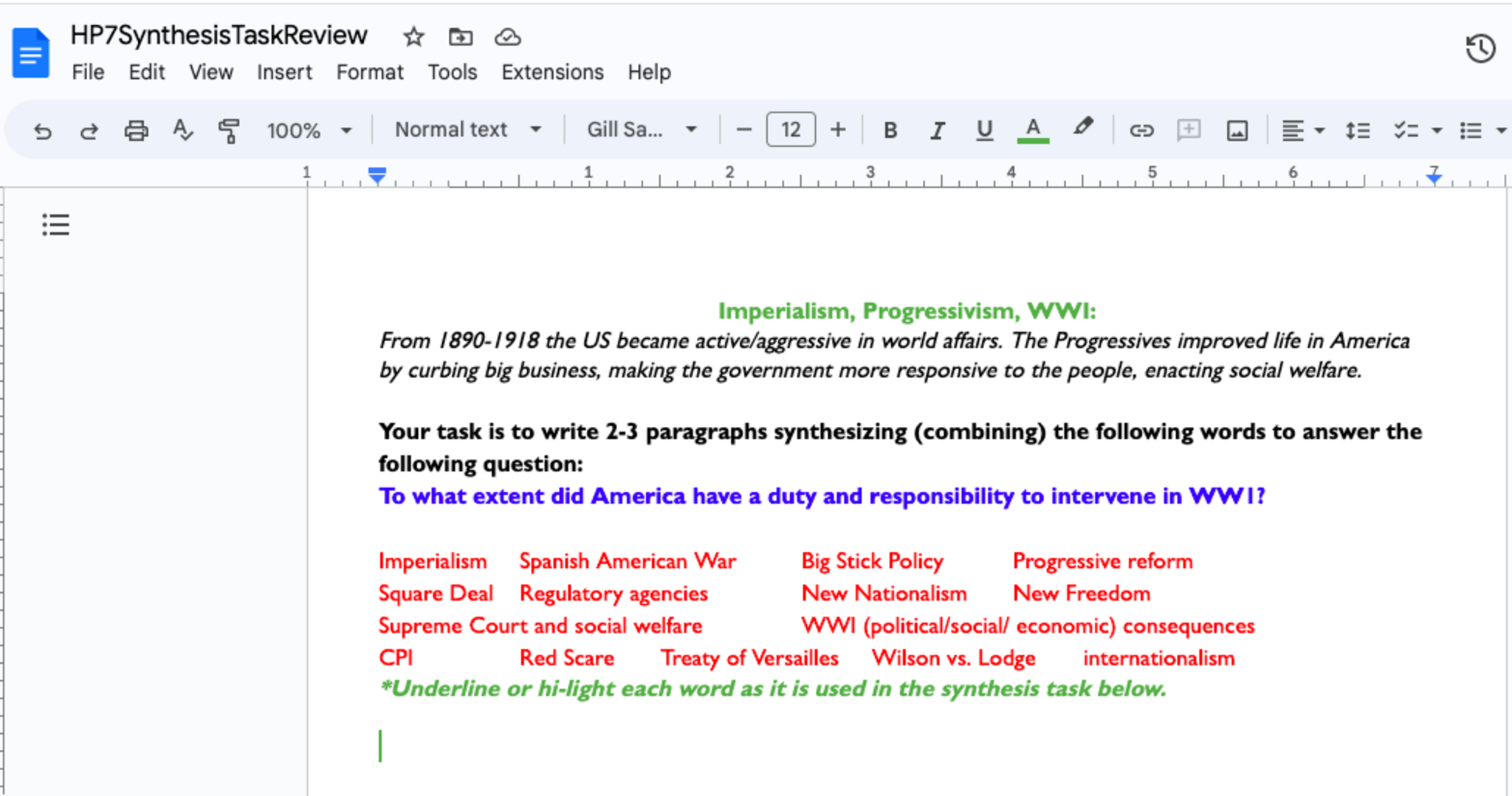1512x796 pixels.
Task: Expand the Normal text style dropdown
Action: pyautogui.click(x=468, y=130)
